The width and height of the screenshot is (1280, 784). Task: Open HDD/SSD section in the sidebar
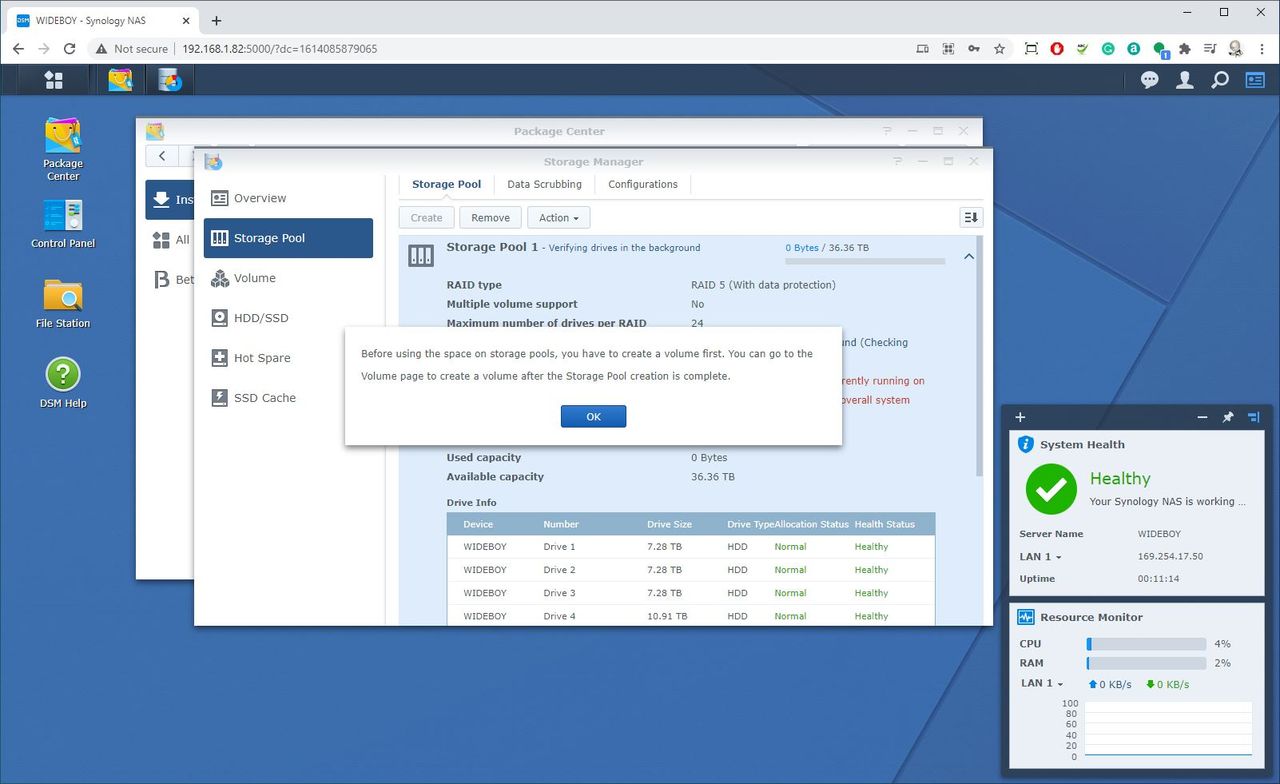pos(288,318)
